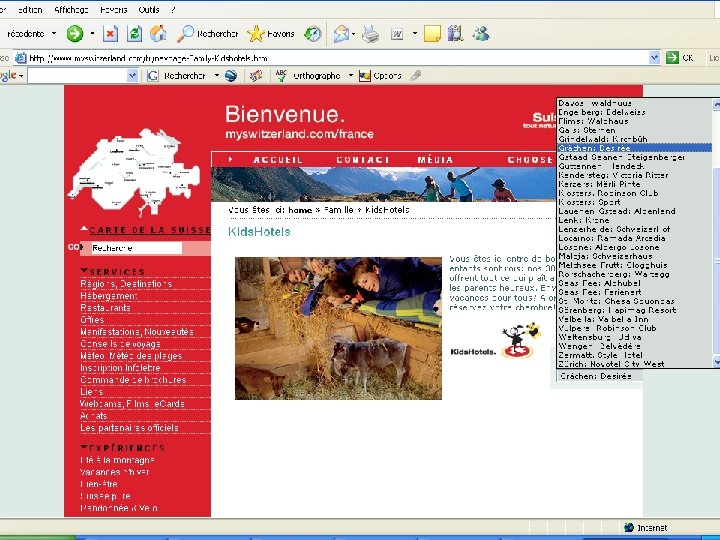Click the green Forward arrow button

[74, 34]
